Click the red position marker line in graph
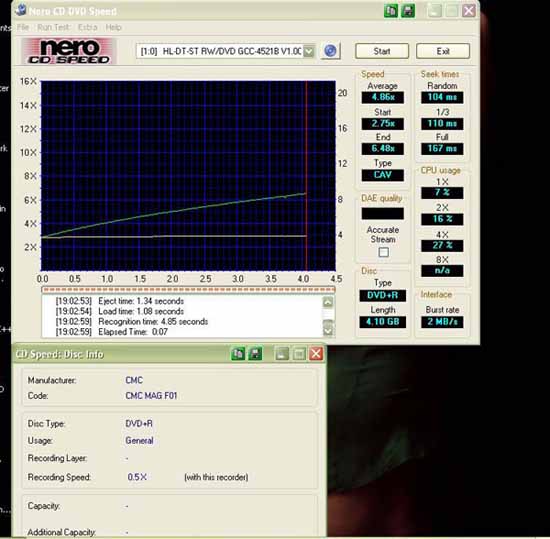 307,175
